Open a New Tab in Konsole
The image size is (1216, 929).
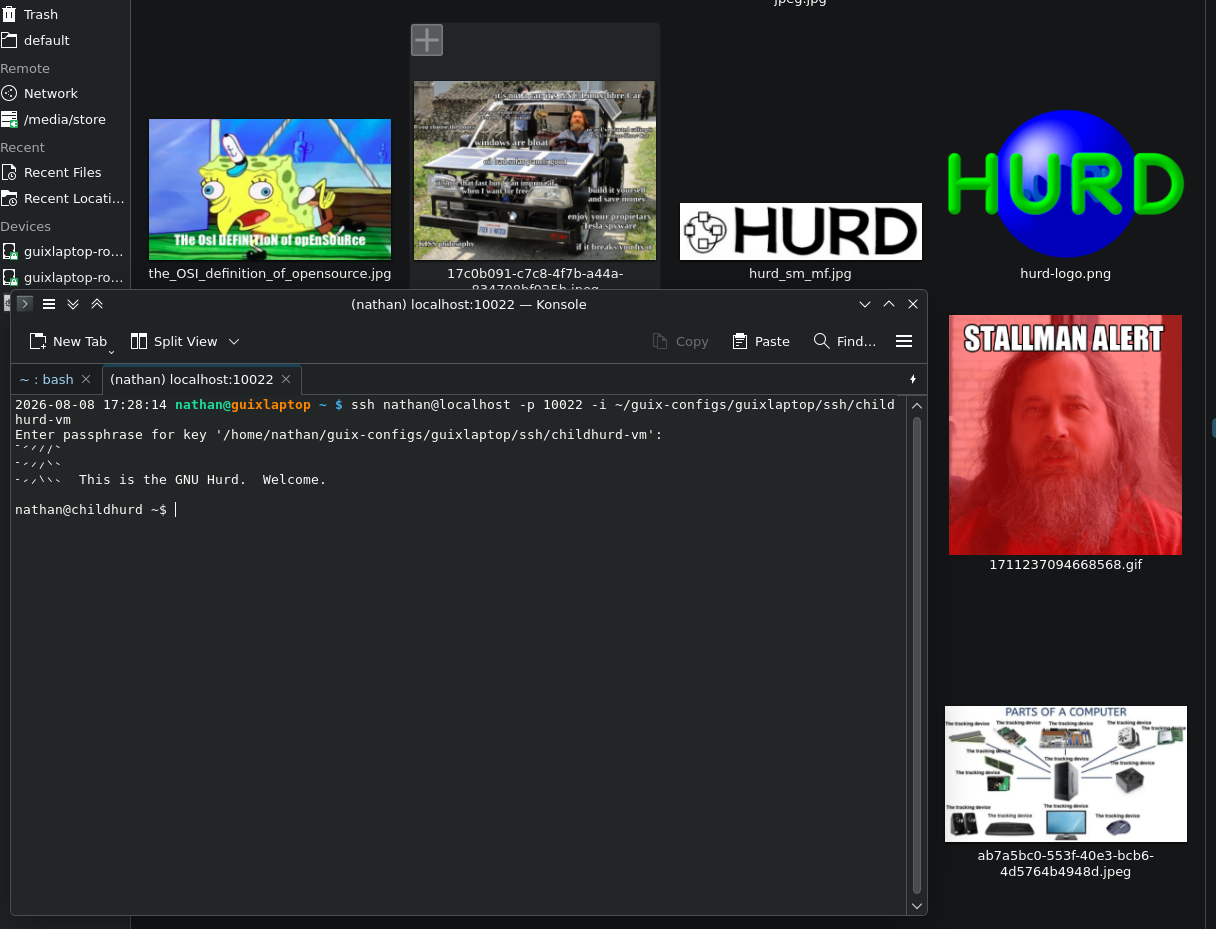click(67, 341)
